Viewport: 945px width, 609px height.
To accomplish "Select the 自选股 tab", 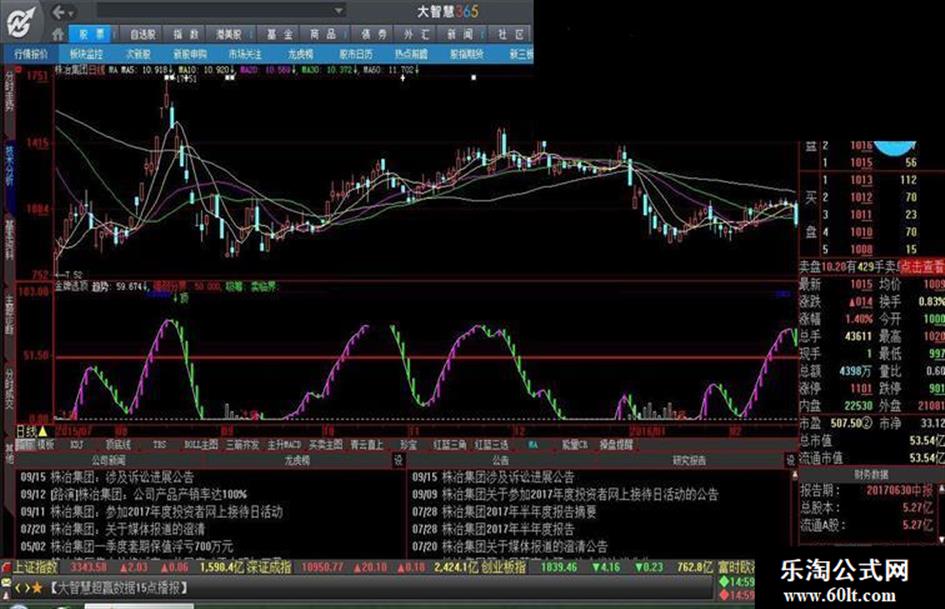I will coord(142,34).
